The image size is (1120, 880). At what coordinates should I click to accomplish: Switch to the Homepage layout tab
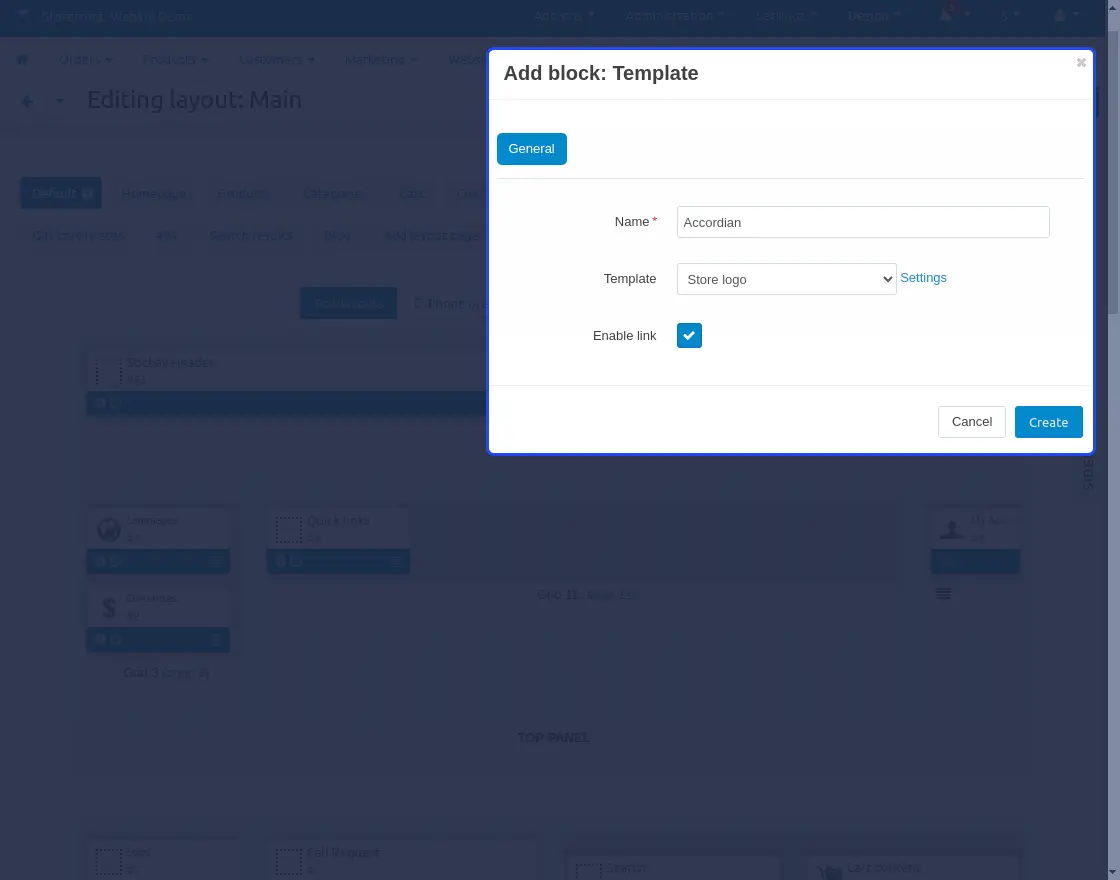(x=154, y=193)
